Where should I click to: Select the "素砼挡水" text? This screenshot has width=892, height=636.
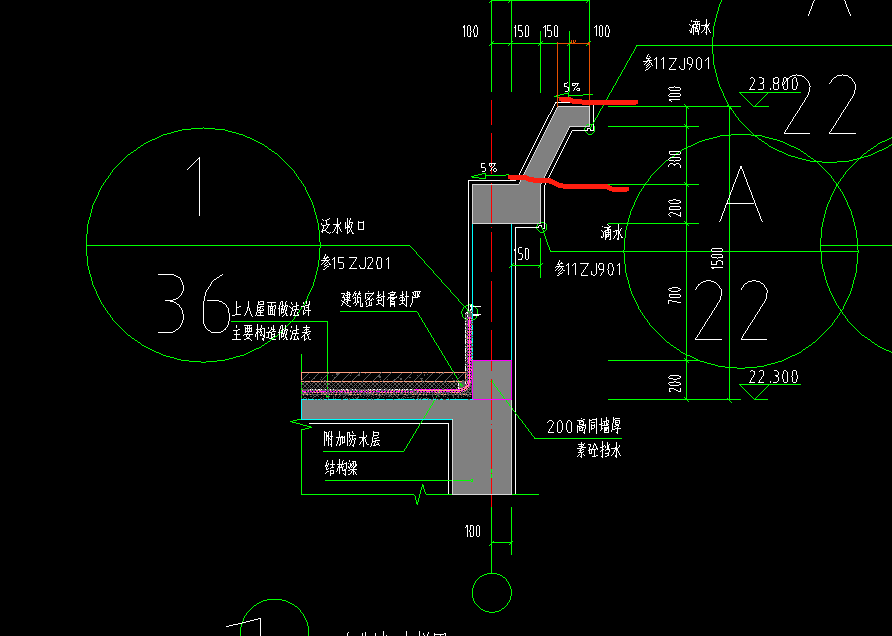tap(598, 451)
